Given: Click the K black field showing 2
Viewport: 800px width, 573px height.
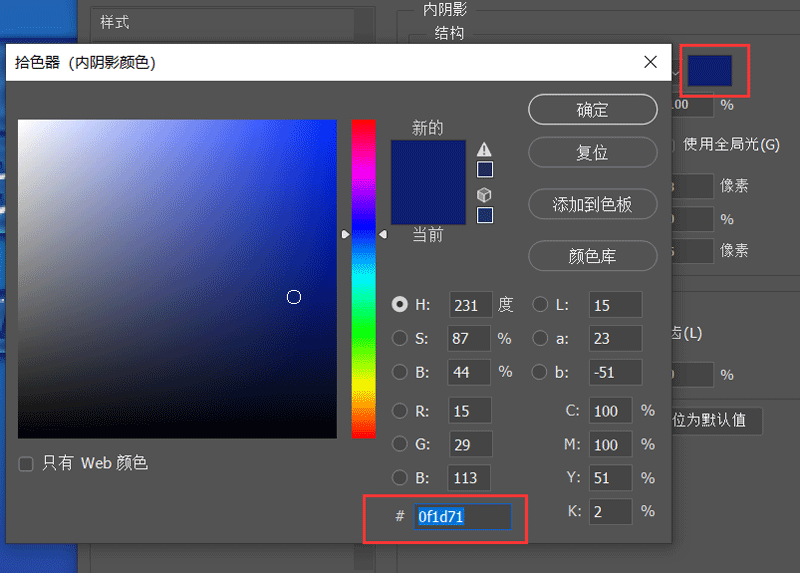Looking at the screenshot, I should [611, 511].
